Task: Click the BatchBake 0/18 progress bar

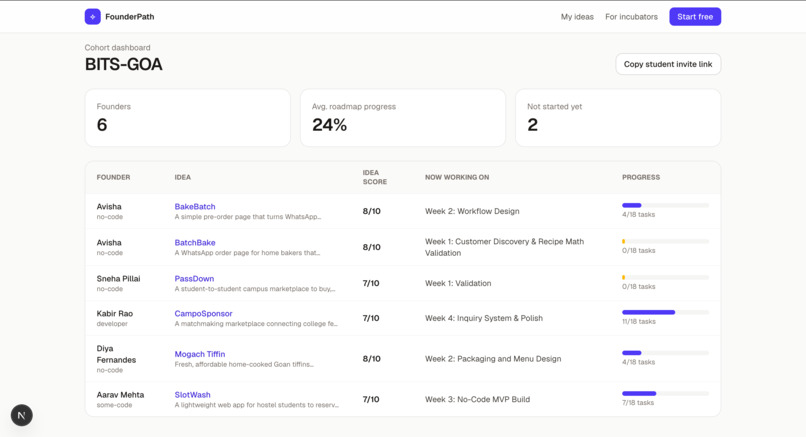Action: tap(665, 241)
